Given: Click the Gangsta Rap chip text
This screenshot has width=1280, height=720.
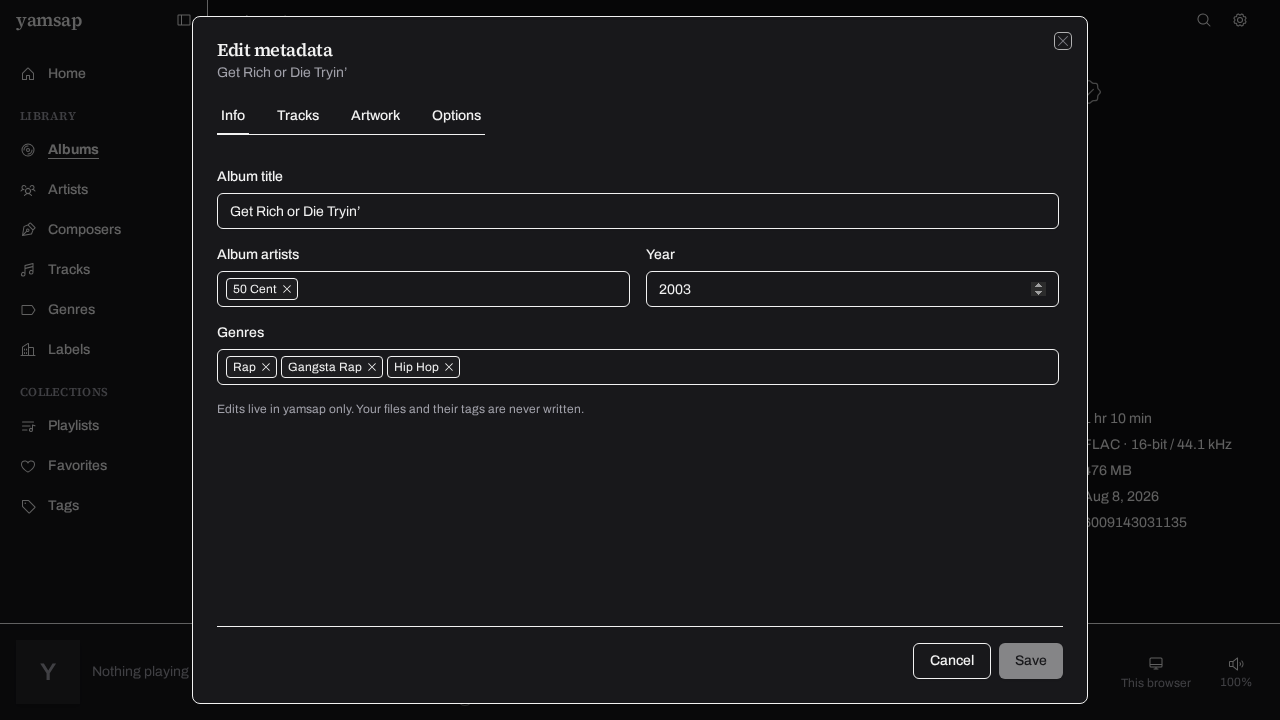Looking at the screenshot, I should coord(325,367).
